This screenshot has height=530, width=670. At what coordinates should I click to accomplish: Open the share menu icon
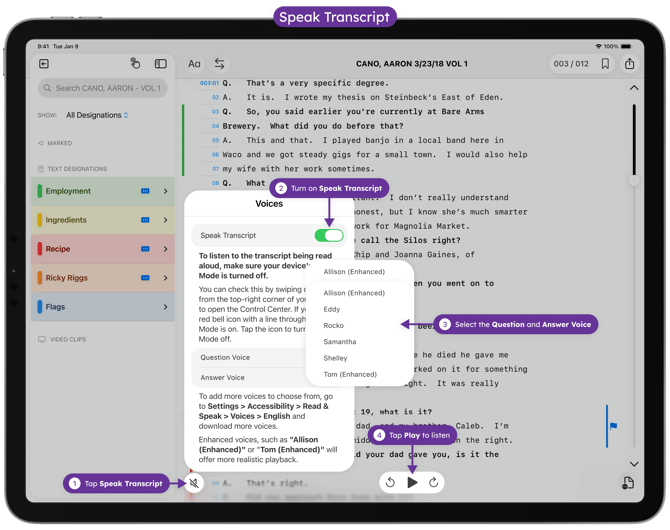(x=629, y=64)
